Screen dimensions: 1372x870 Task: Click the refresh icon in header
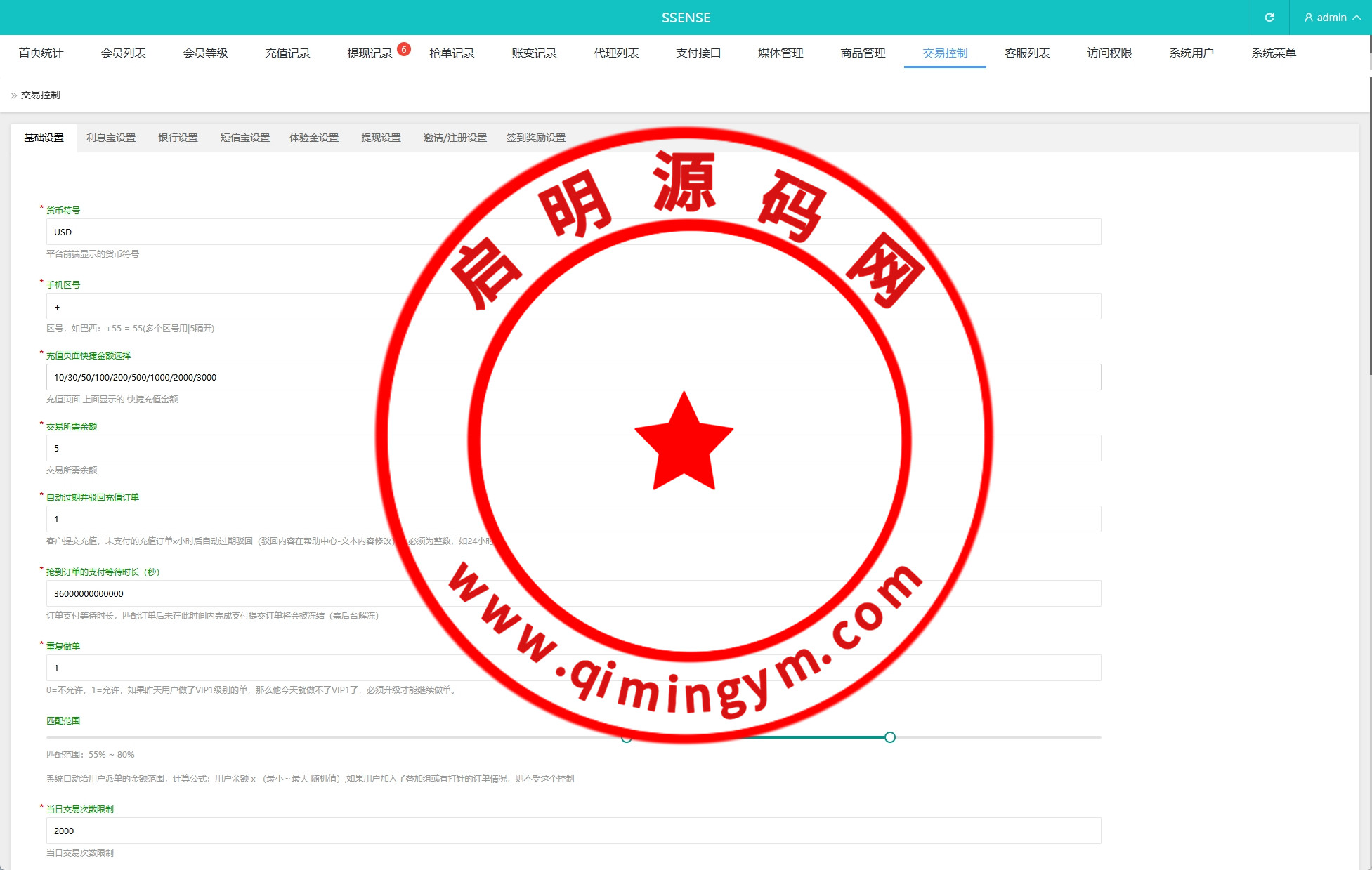(1269, 18)
